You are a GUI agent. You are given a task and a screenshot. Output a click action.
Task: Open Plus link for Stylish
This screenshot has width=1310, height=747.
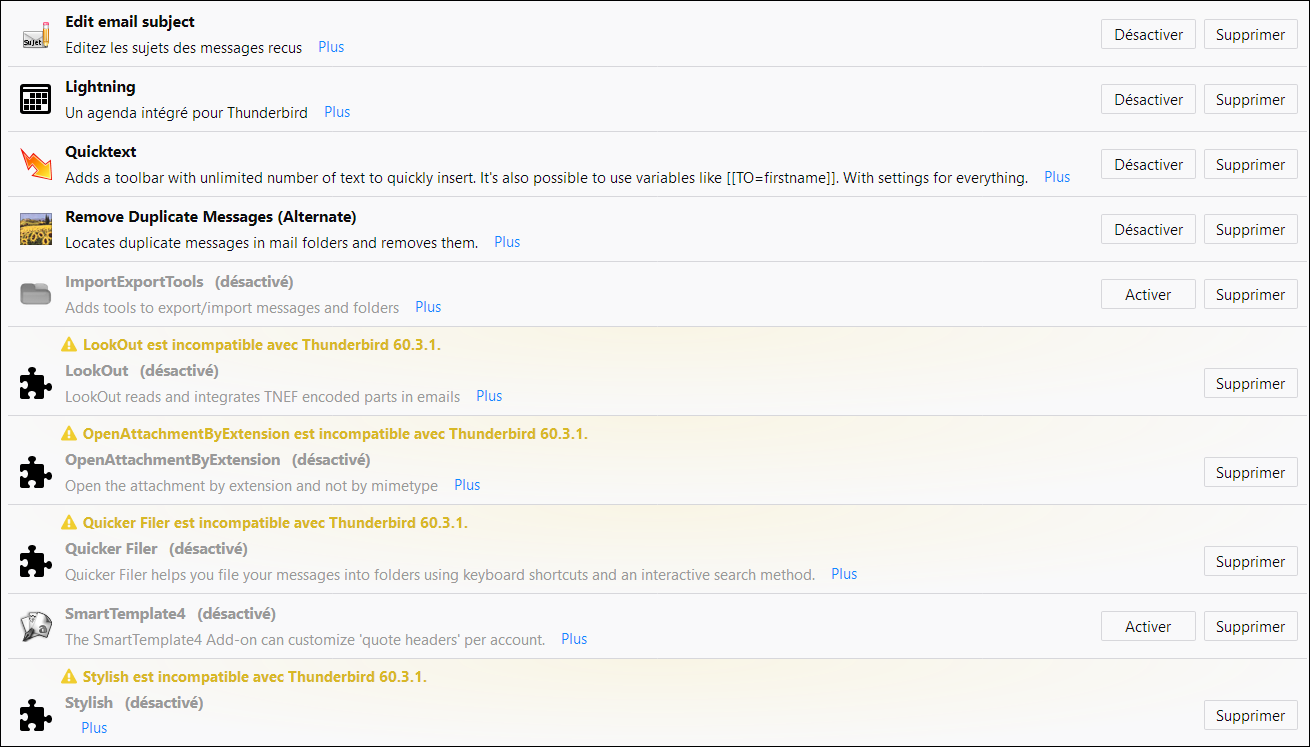[x=94, y=728]
